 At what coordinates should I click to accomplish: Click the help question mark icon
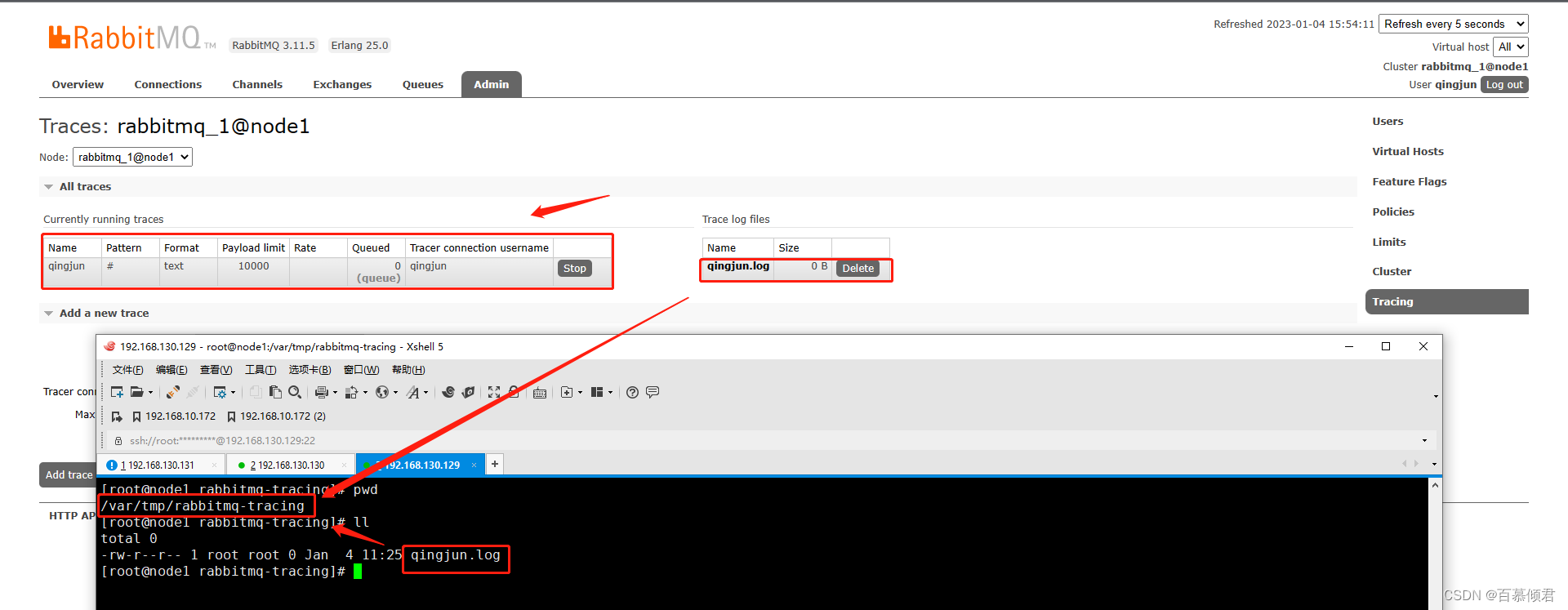(632, 392)
